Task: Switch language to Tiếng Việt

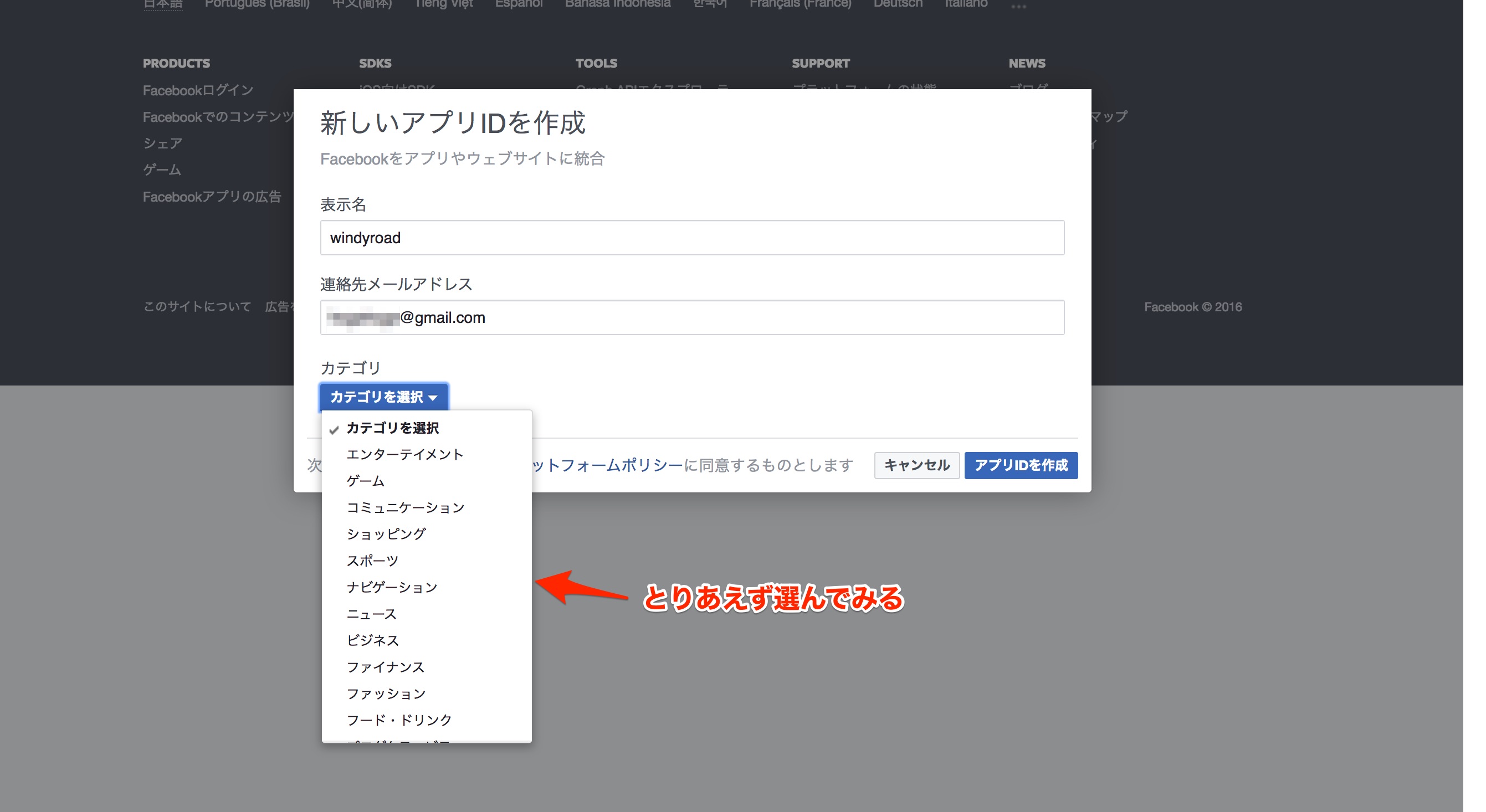Action: click(x=444, y=3)
